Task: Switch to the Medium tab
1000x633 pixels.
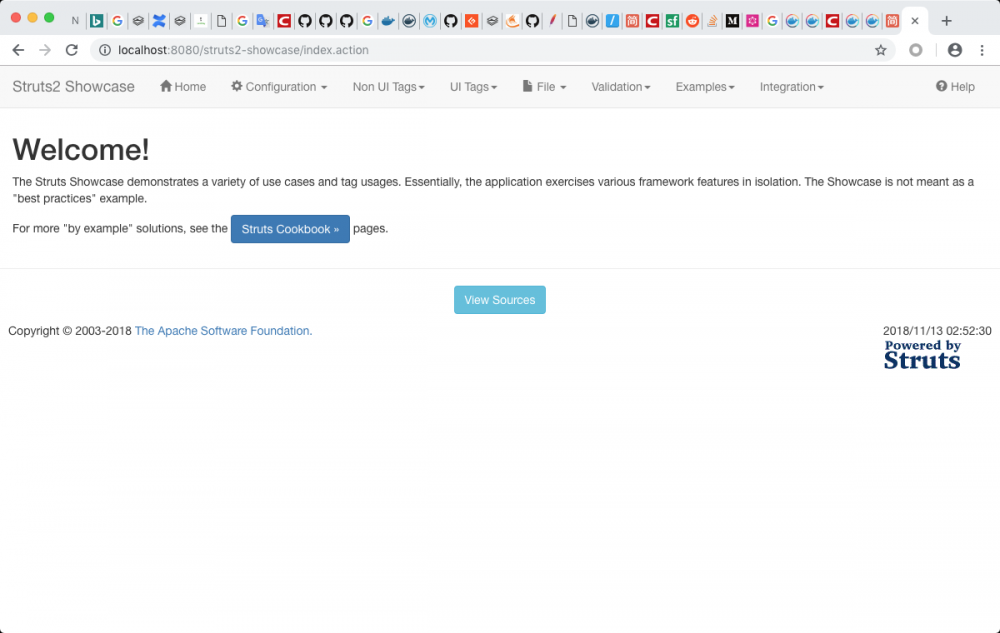Action: (x=732, y=21)
